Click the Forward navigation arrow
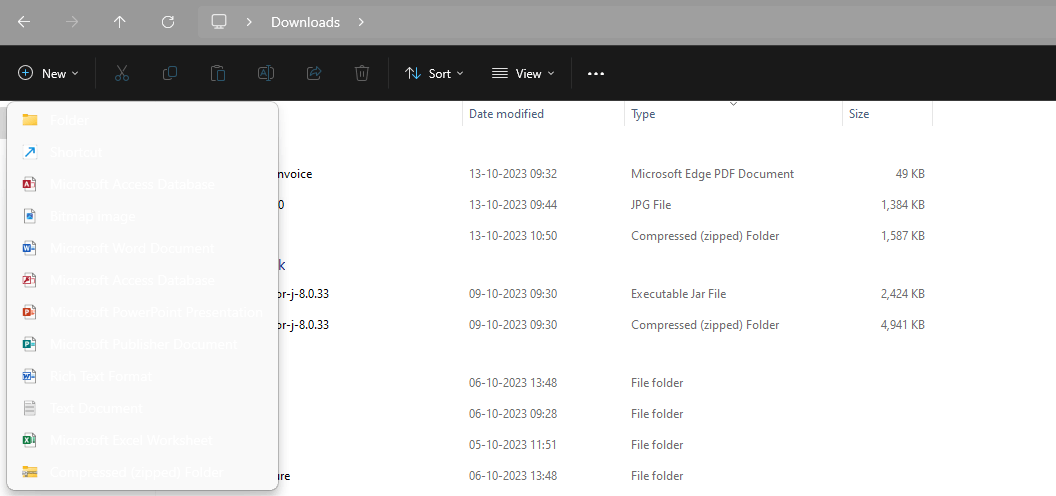 [72, 22]
